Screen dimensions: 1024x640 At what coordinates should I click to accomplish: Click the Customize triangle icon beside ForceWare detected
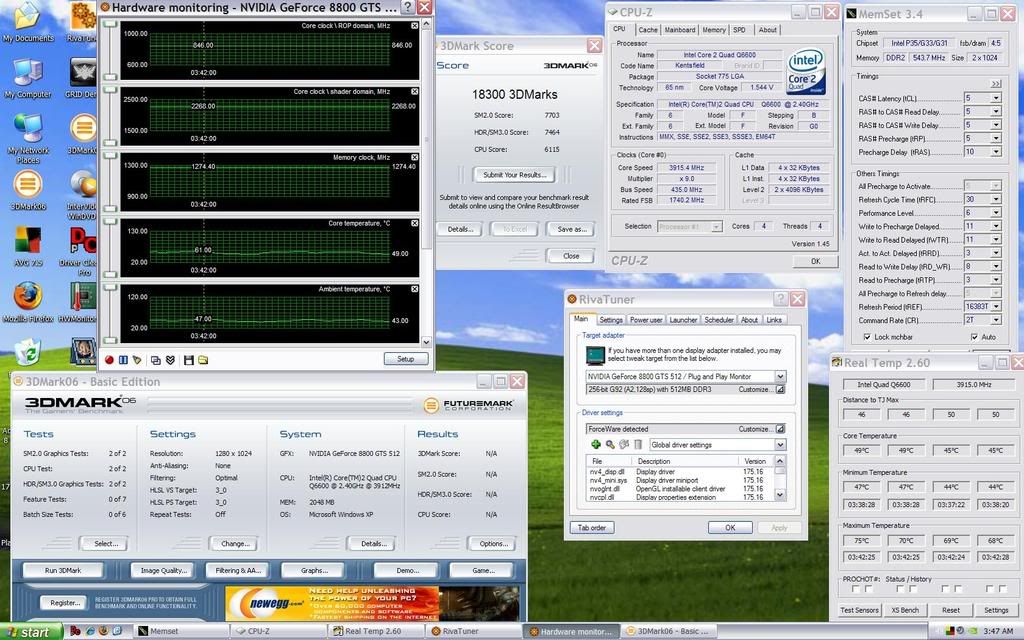780,429
